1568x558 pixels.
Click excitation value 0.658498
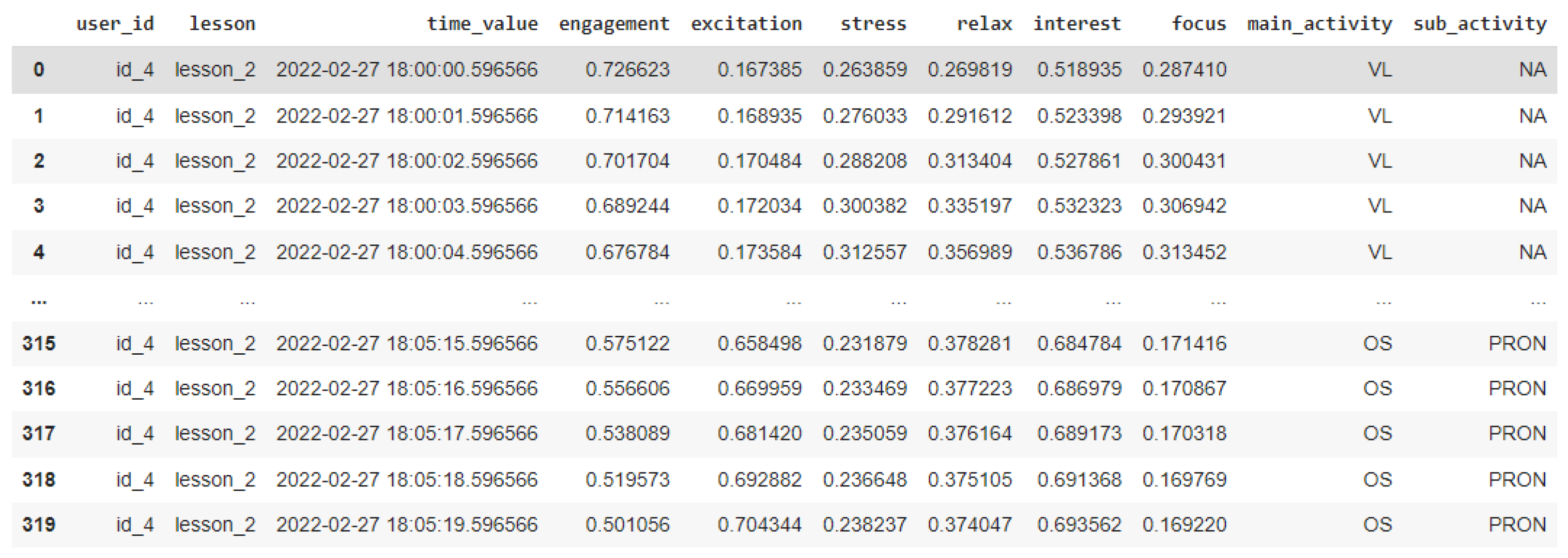pyautogui.click(x=759, y=343)
